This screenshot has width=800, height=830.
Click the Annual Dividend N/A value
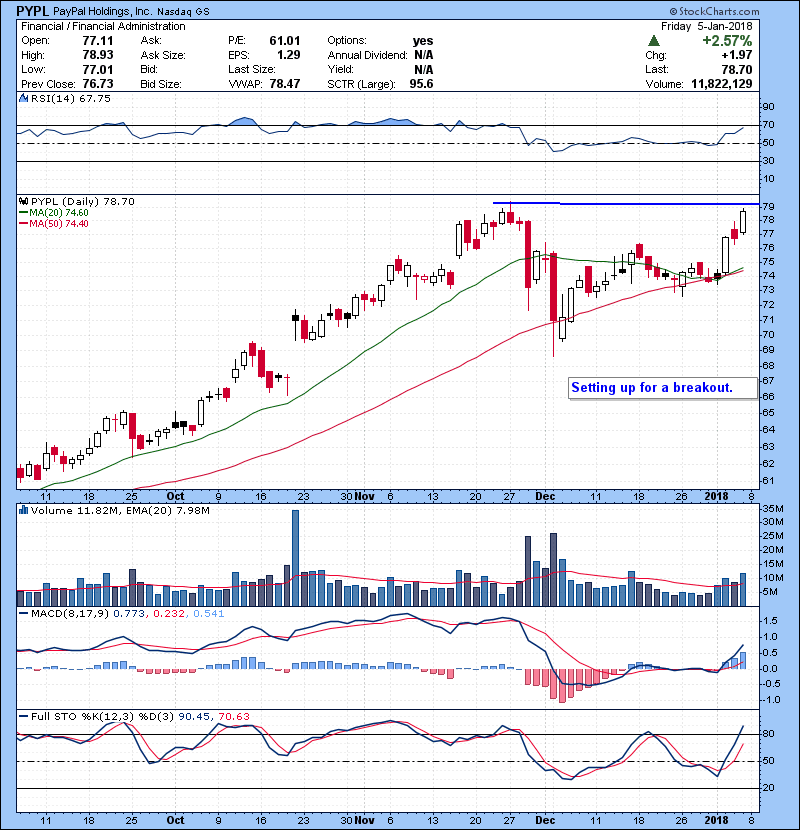point(424,55)
